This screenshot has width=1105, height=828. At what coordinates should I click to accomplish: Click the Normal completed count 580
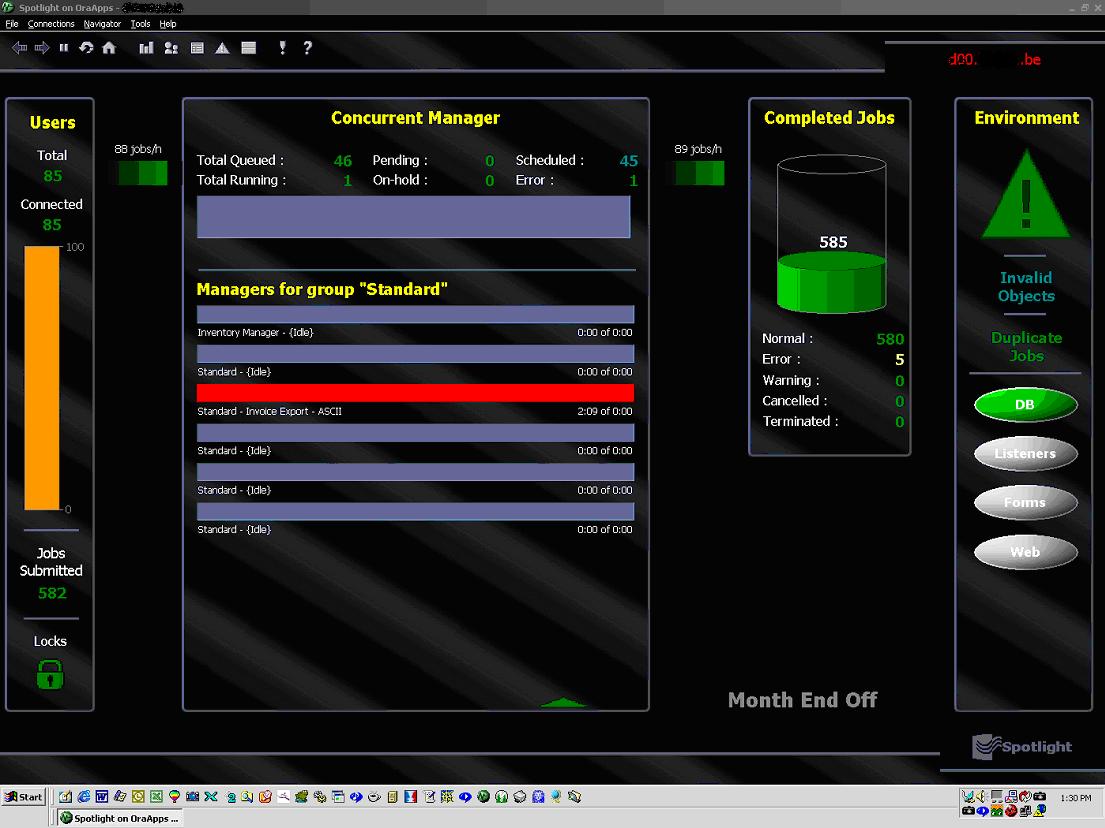click(x=890, y=339)
